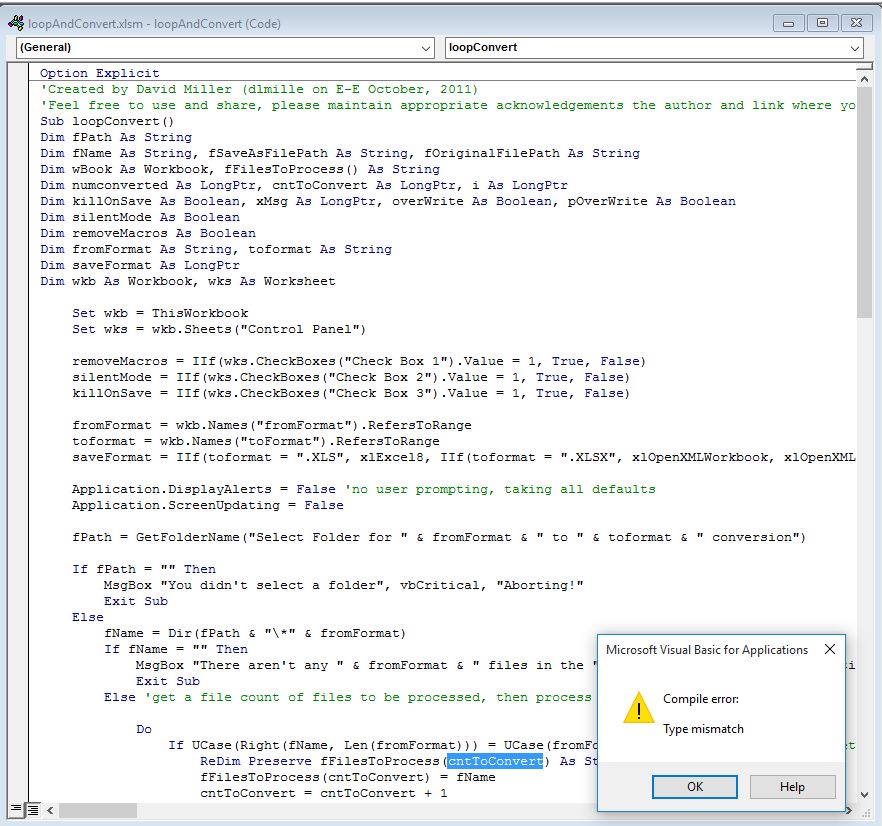Click the 'removeMacros = IIf' line
The height and width of the screenshot is (826, 882).
click(359, 361)
